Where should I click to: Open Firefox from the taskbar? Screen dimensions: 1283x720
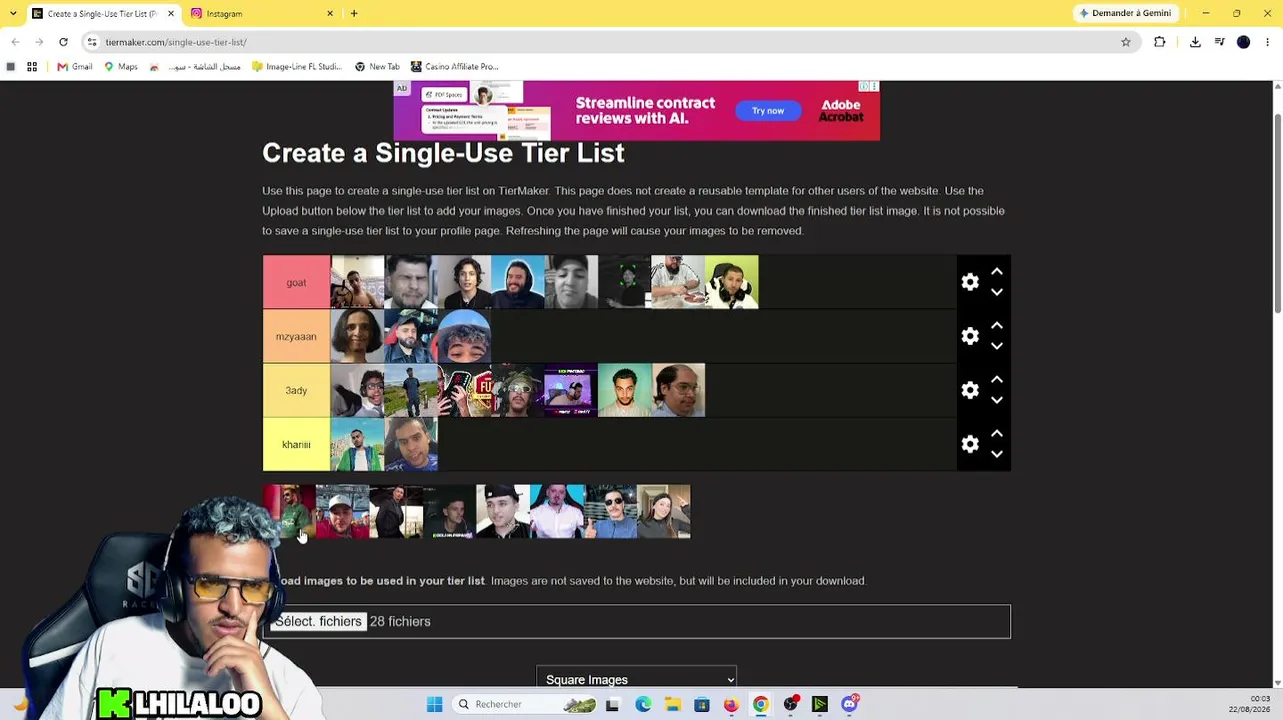pos(731,704)
